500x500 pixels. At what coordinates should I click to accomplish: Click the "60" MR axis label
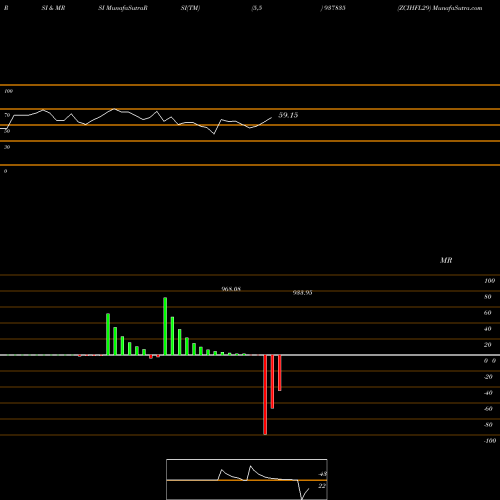tap(488, 313)
